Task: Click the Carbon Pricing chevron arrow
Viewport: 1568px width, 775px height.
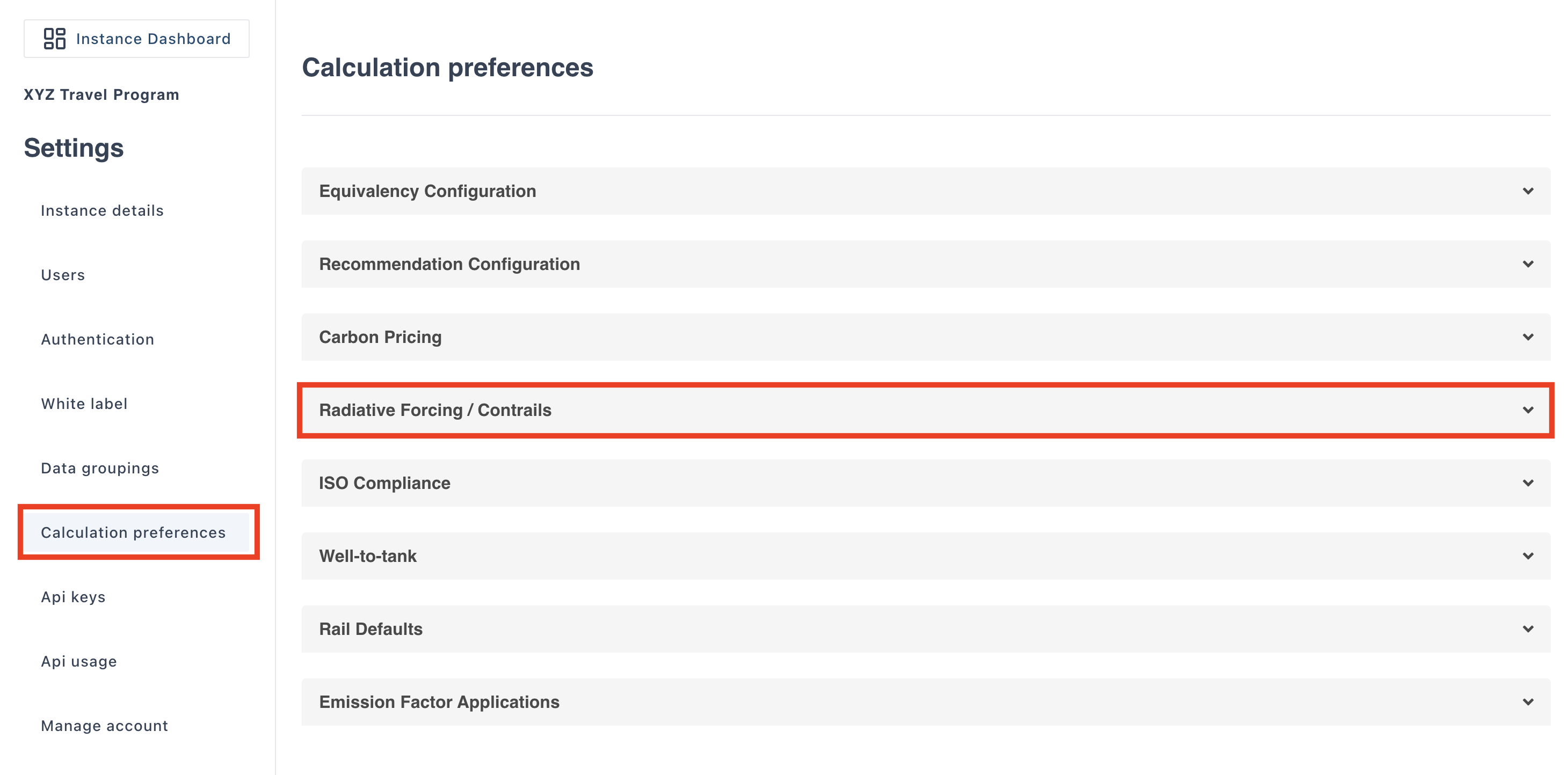Action: 1527,337
